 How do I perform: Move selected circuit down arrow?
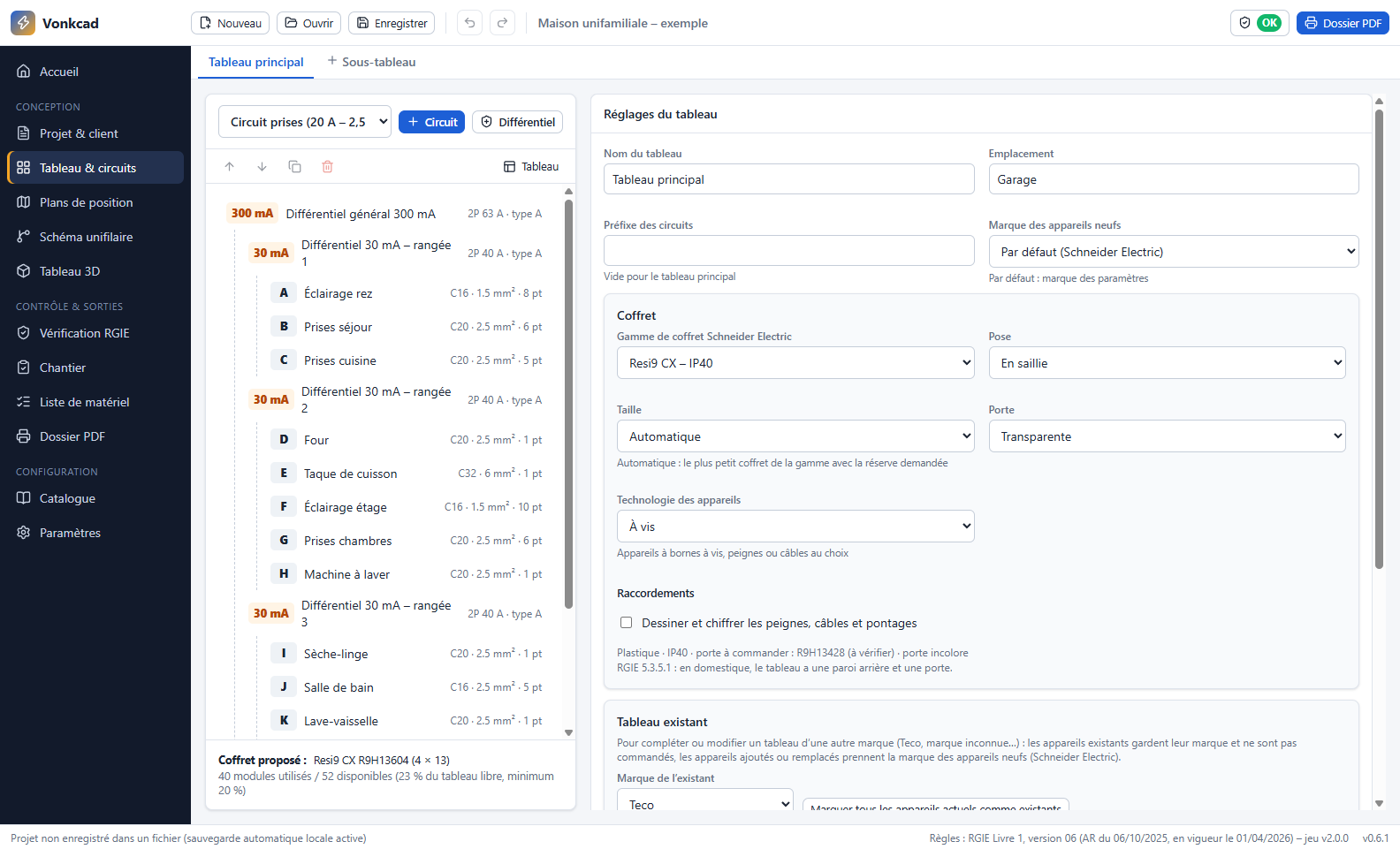pos(262,166)
